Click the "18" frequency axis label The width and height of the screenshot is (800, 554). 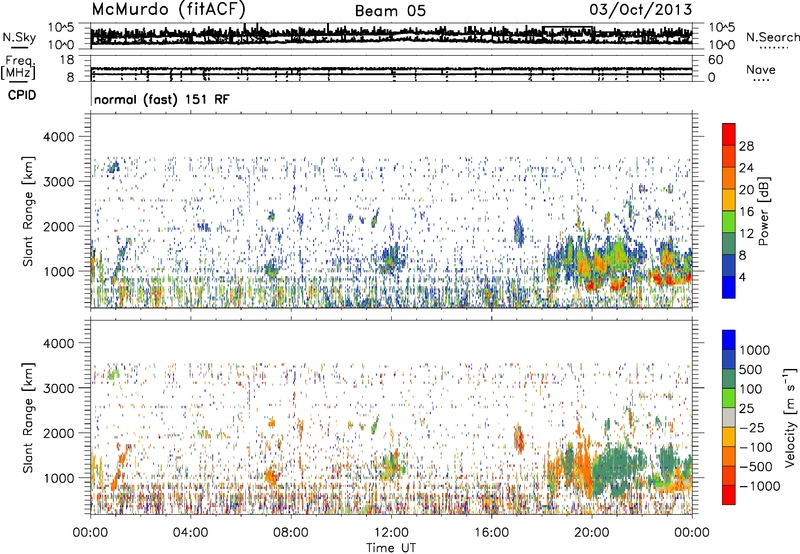pos(66,60)
